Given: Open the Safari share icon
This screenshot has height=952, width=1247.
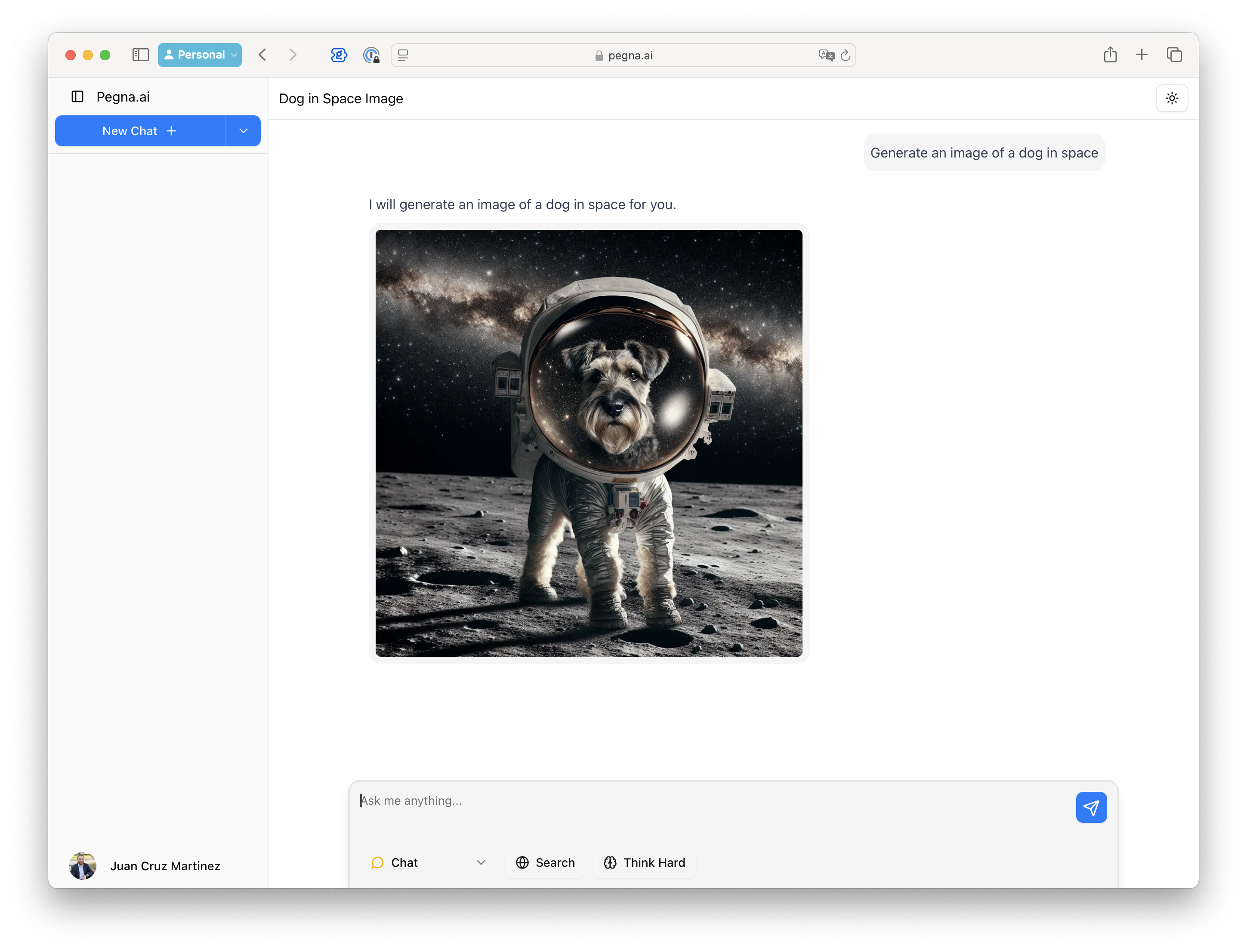Looking at the screenshot, I should pyautogui.click(x=1110, y=55).
